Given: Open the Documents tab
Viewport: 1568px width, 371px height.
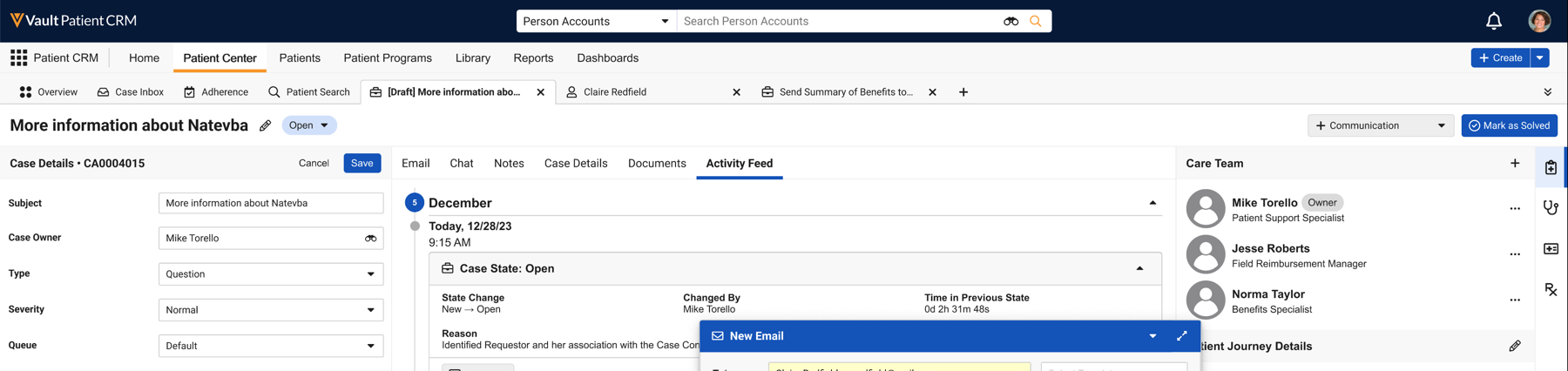Looking at the screenshot, I should point(657,163).
